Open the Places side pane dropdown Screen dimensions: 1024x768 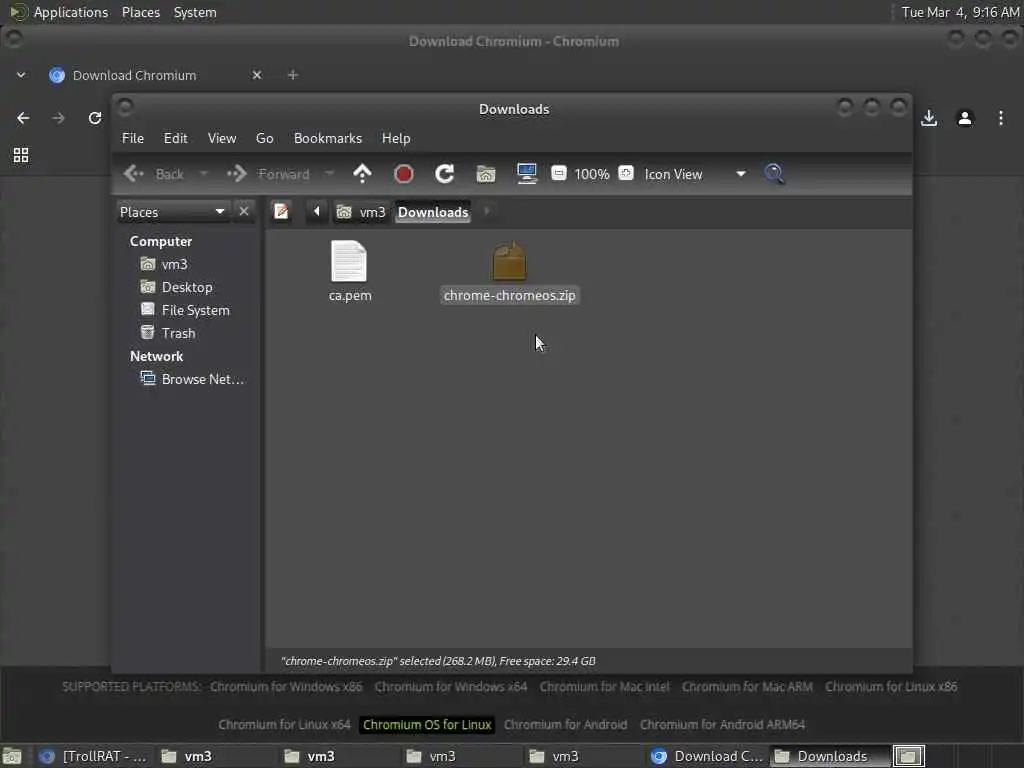click(x=173, y=212)
